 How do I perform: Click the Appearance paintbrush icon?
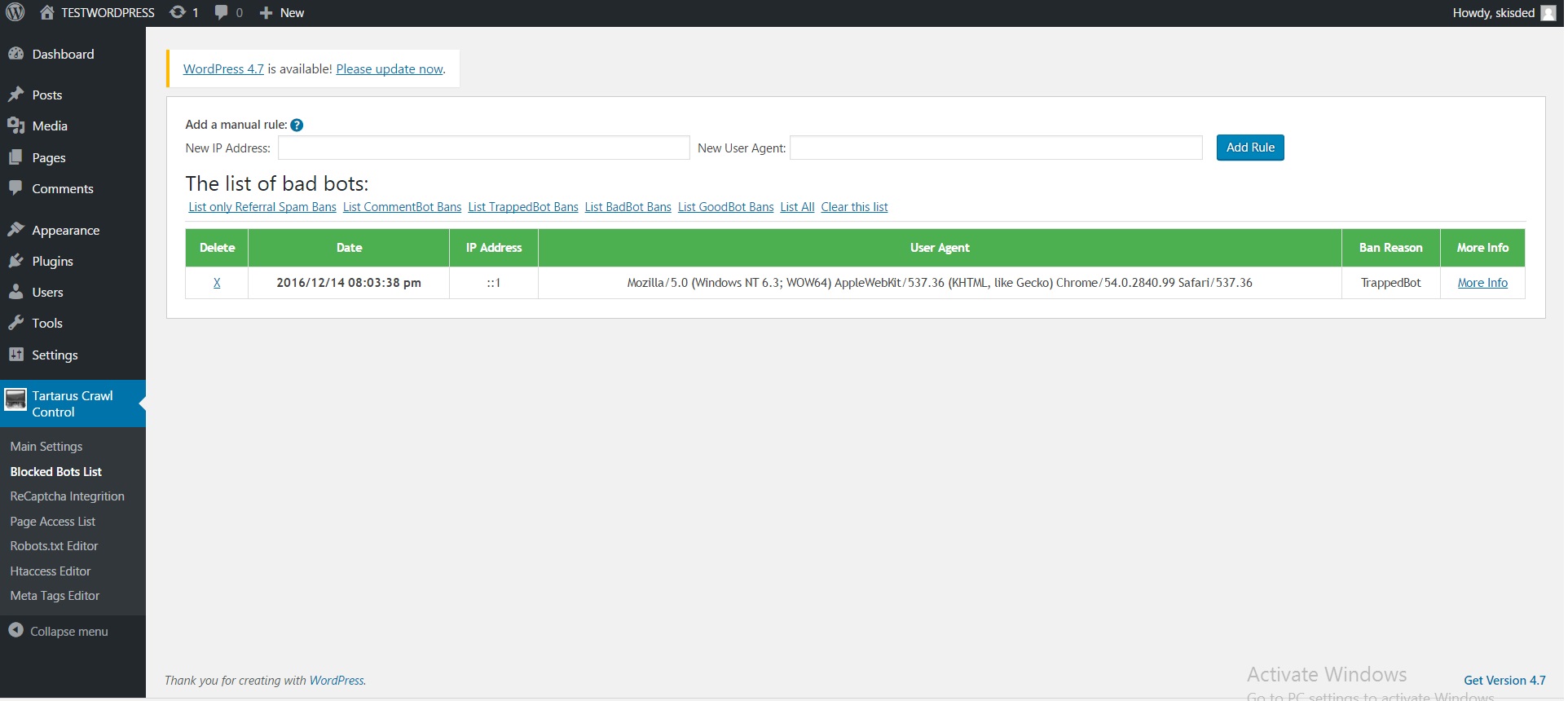click(x=15, y=230)
